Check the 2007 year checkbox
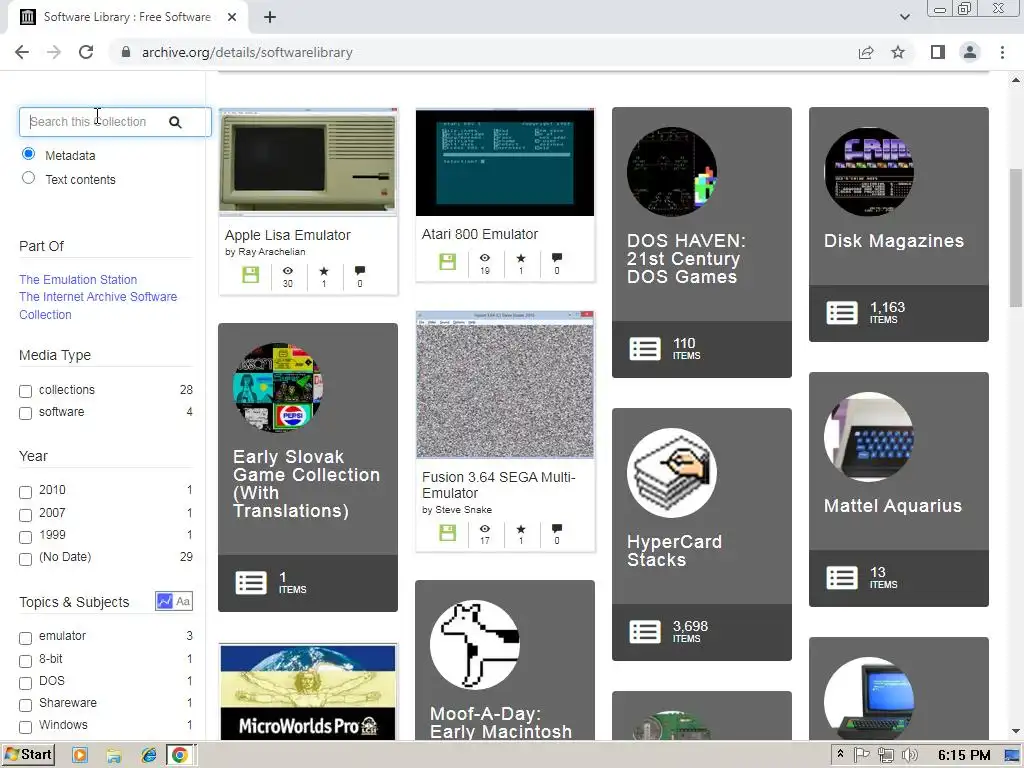 coord(25,515)
